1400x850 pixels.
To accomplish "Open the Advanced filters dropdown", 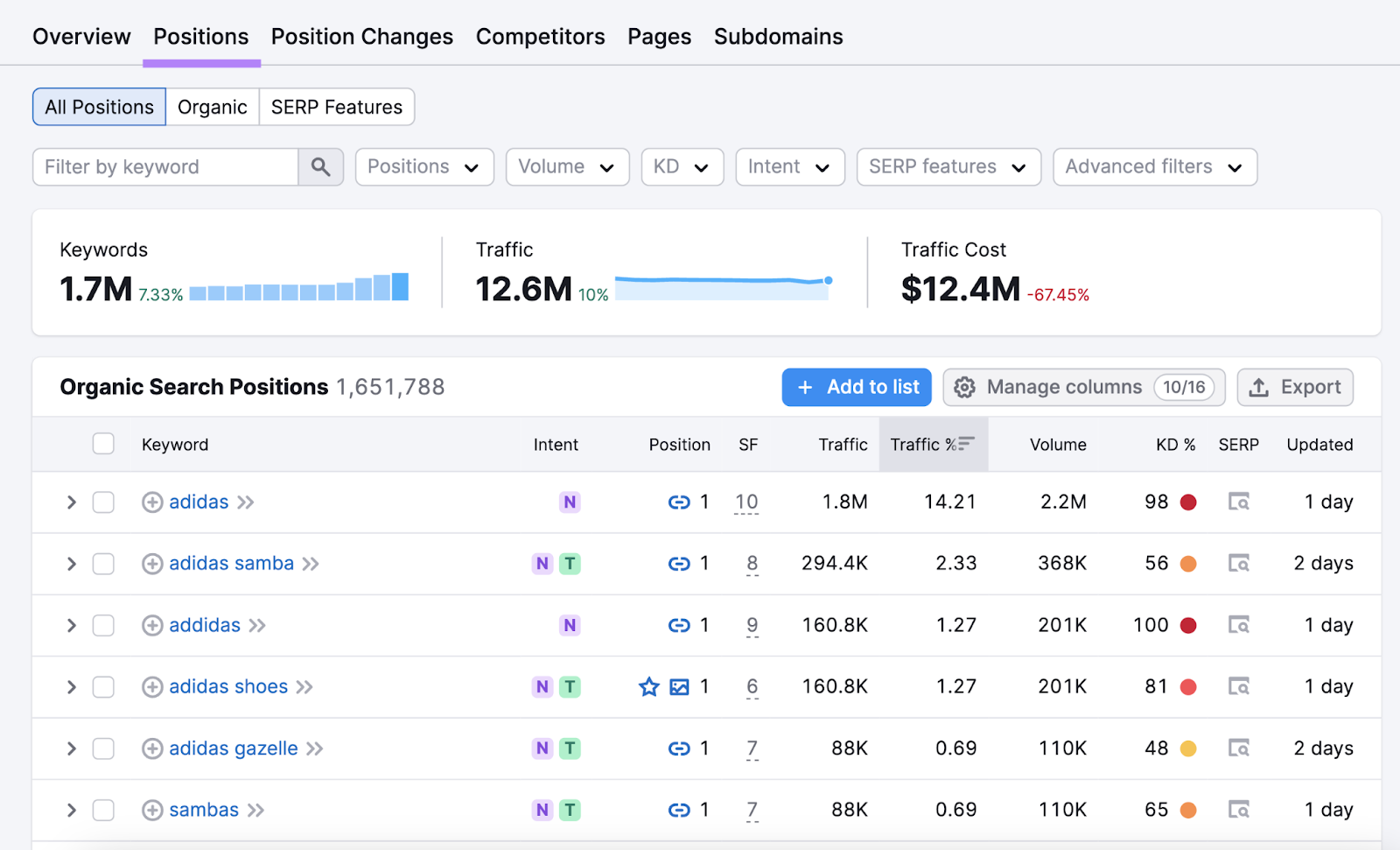I will coord(1154,166).
